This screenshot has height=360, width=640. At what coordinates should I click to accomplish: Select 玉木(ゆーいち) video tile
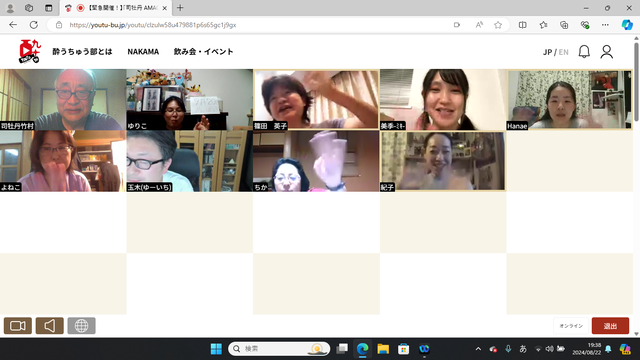pos(189,161)
